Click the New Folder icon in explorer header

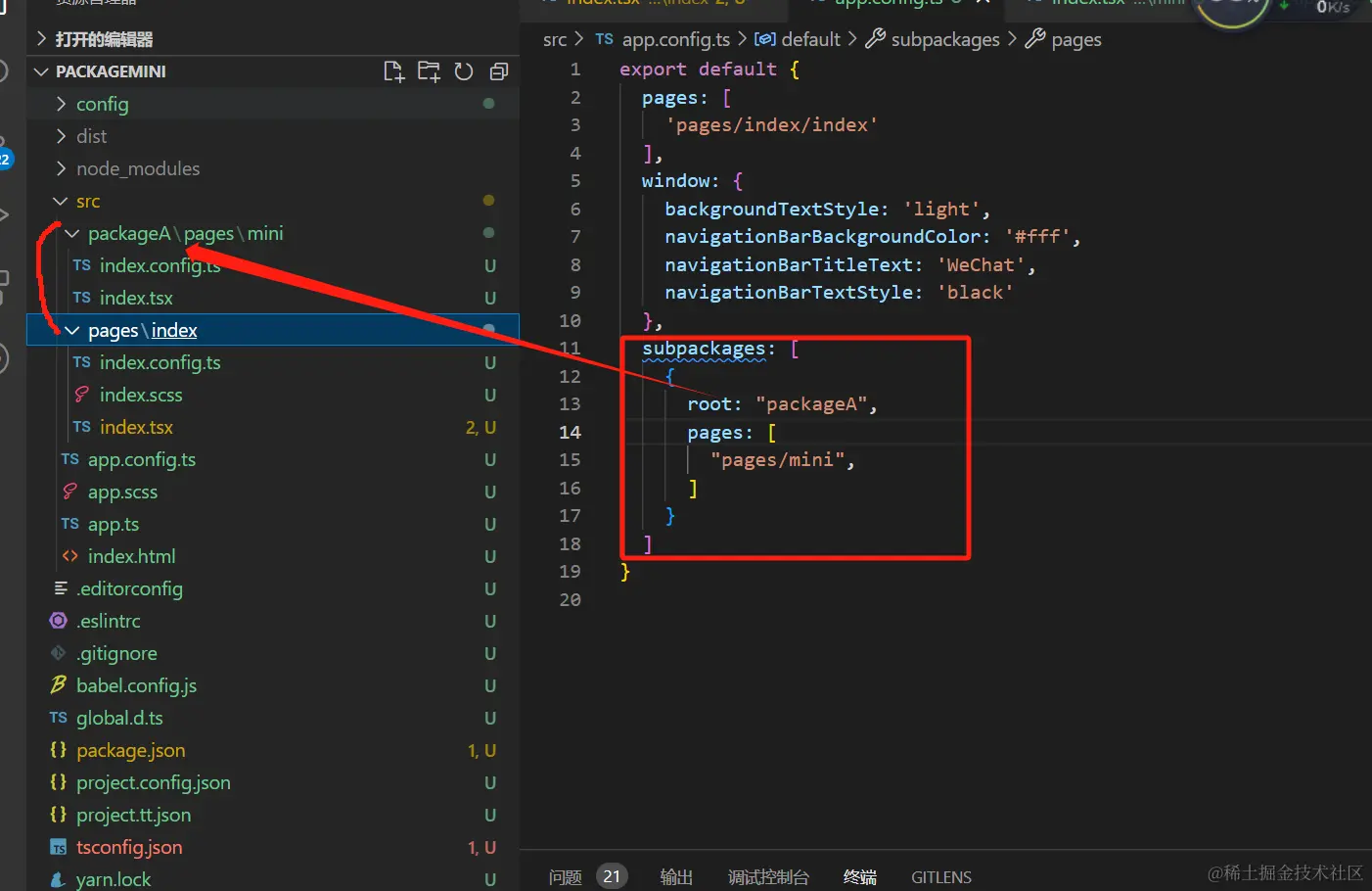(x=429, y=71)
